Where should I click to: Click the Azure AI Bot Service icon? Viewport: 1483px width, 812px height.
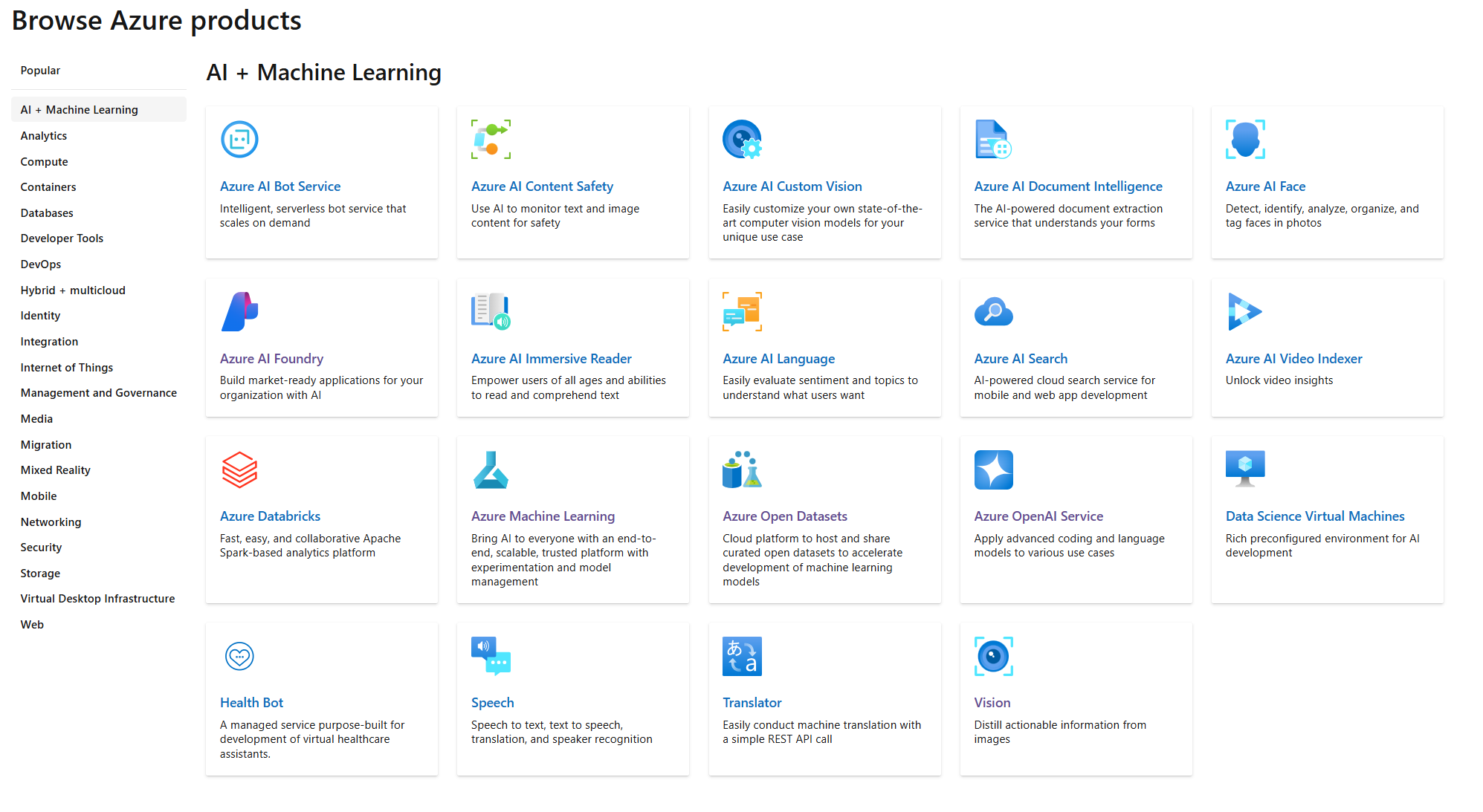[239, 140]
